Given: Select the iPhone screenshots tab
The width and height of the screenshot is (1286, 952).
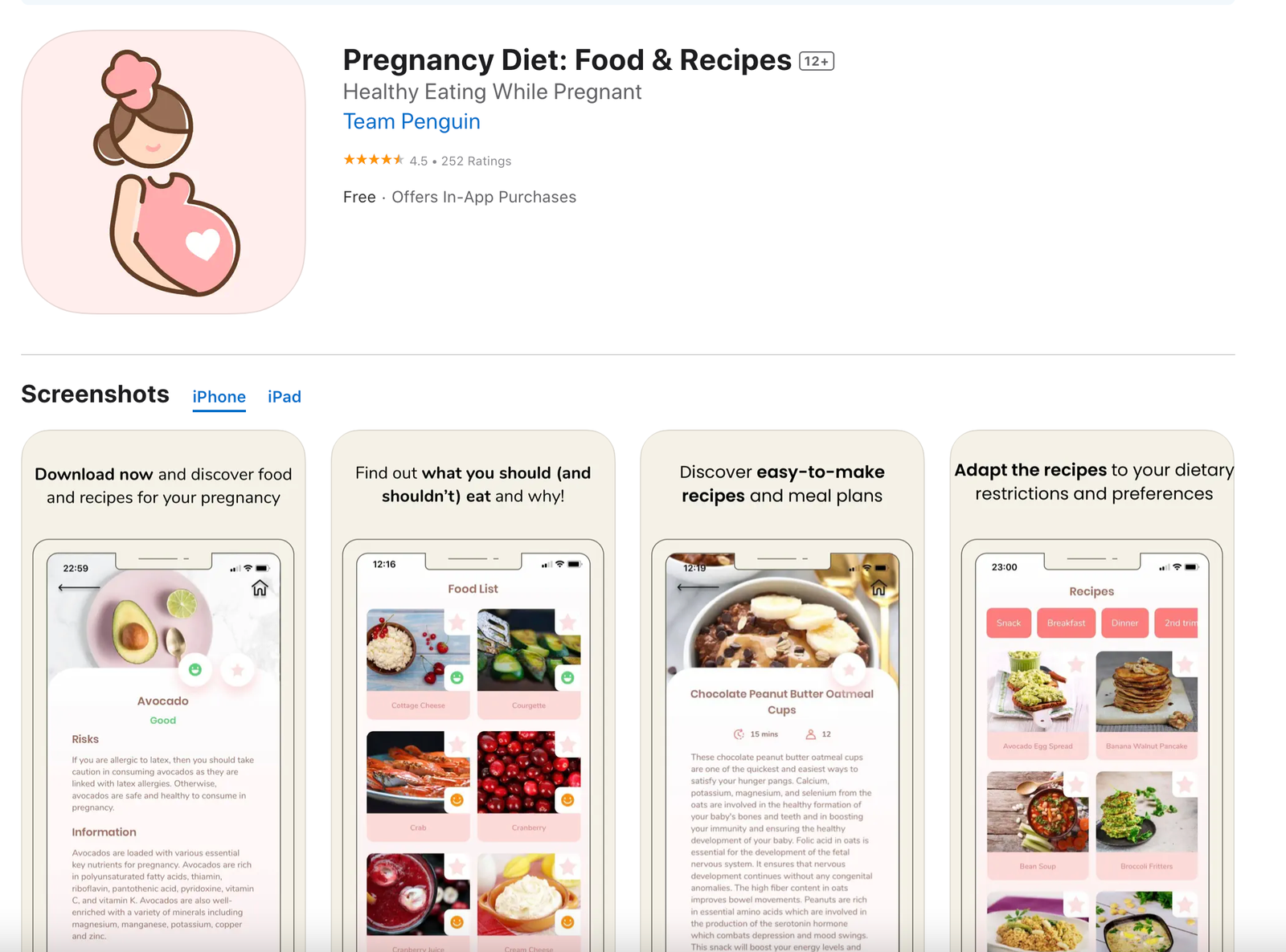Looking at the screenshot, I should (x=219, y=397).
